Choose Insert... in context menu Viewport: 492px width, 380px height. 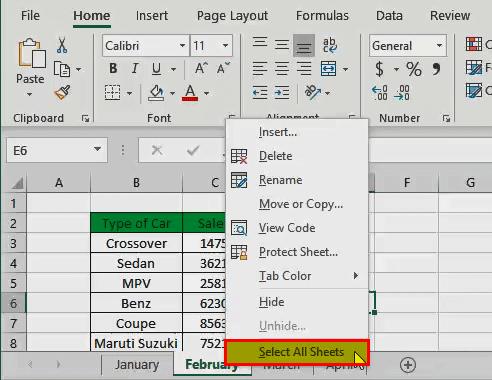pyautogui.click(x=297, y=132)
